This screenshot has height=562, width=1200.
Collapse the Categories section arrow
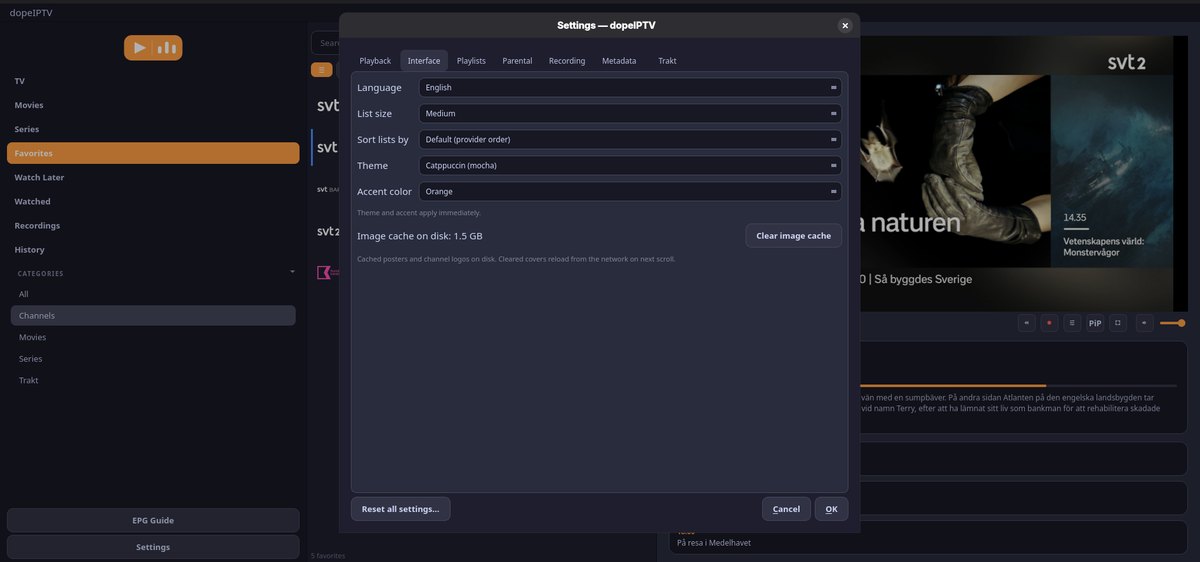[292, 272]
